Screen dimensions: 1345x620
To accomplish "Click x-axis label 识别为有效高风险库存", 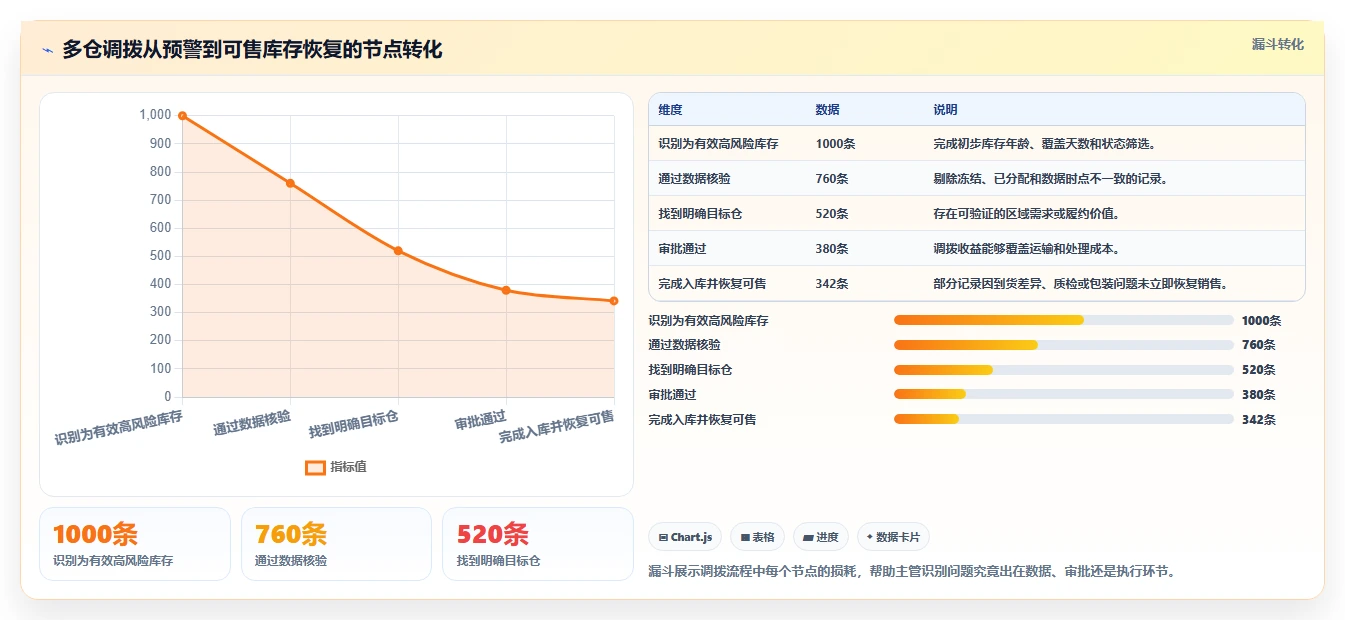I will [119, 427].
